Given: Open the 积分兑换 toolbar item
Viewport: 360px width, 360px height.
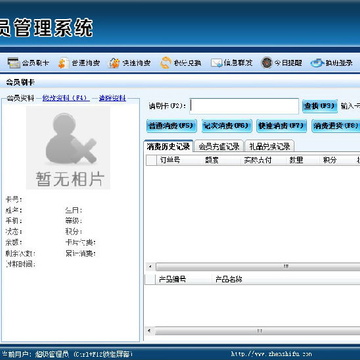Looking at the screenshot, I should pos(181,63).
